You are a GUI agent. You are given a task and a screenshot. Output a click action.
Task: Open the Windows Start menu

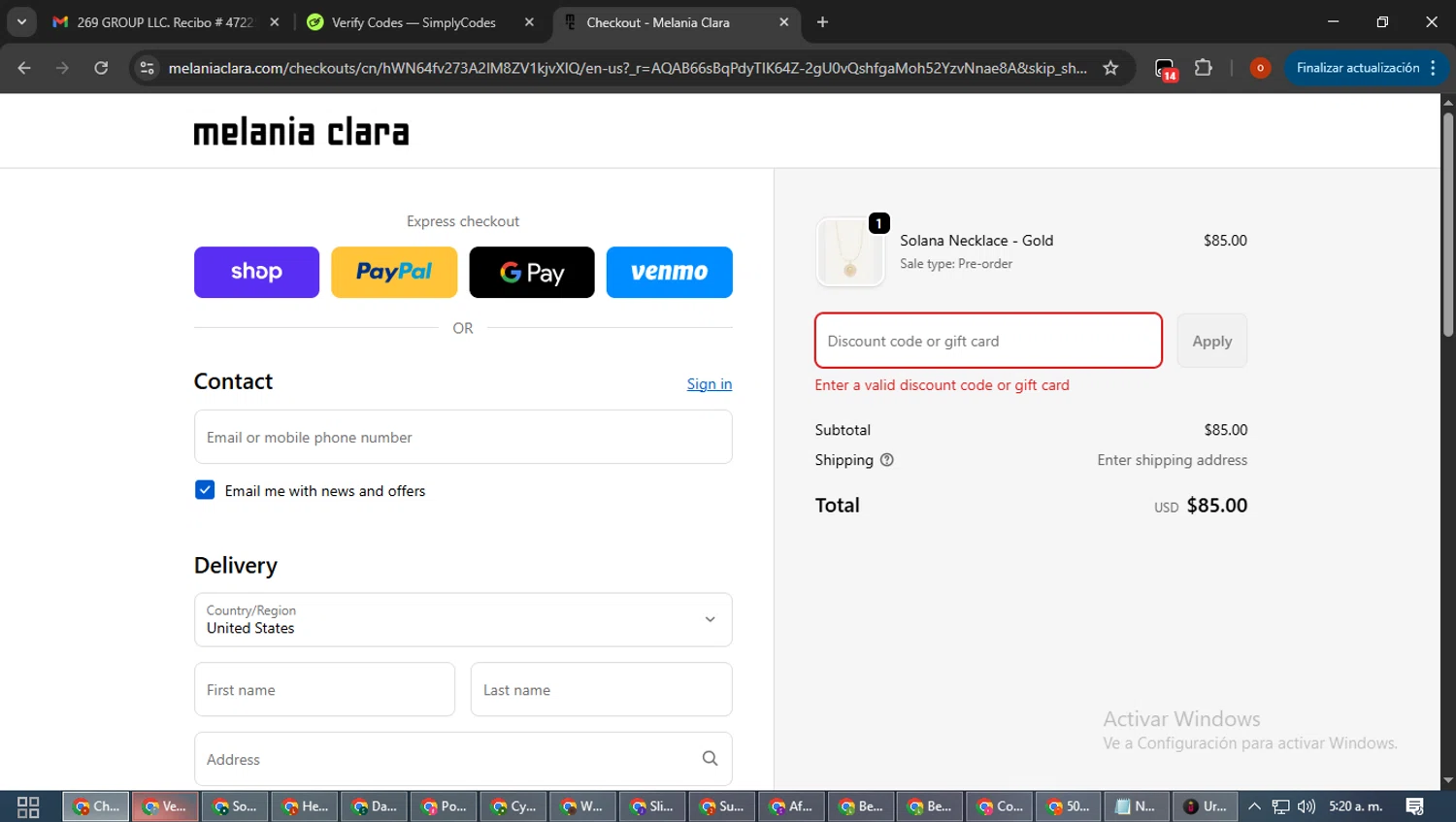click(x=28, y=806)
